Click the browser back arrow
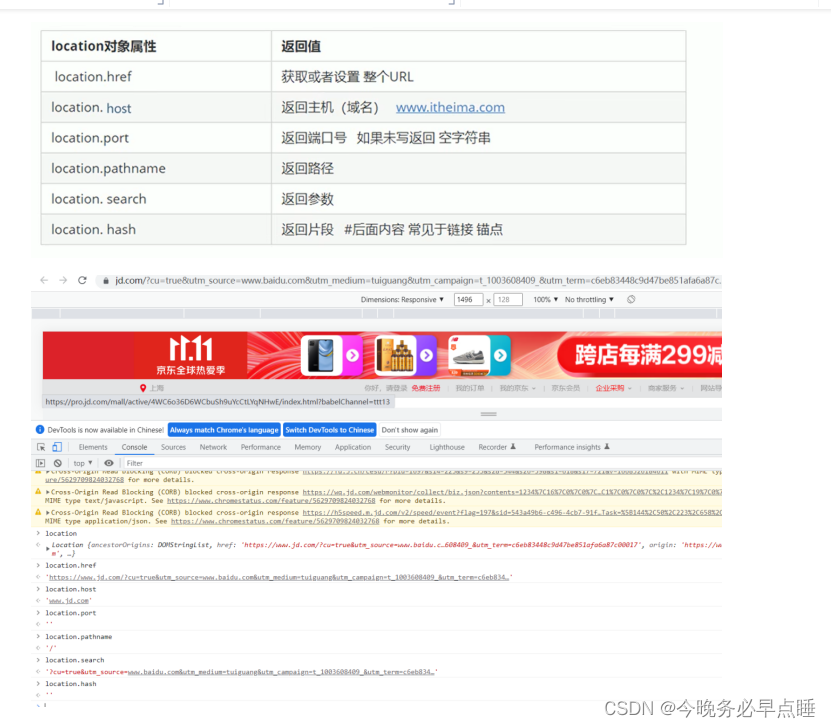Viewport: 831px width, 728px height. tap(44, 280)
